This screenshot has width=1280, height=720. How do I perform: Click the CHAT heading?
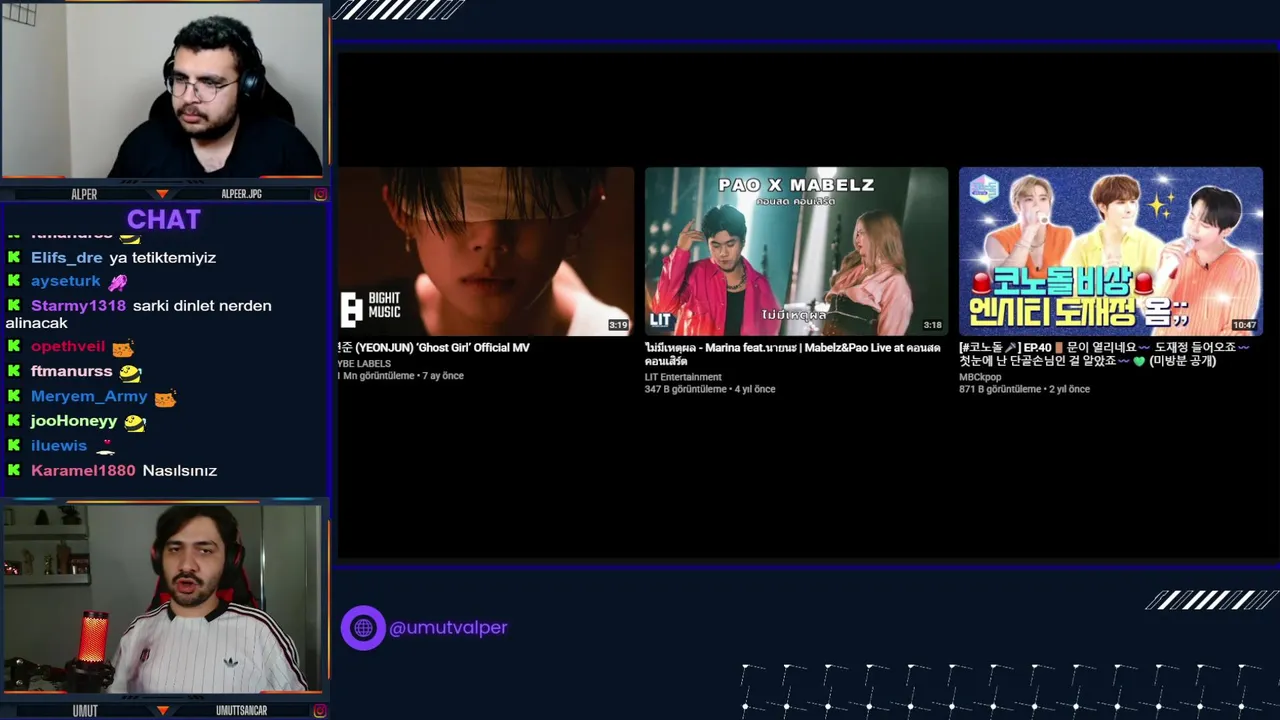click(x=164, y=219)
